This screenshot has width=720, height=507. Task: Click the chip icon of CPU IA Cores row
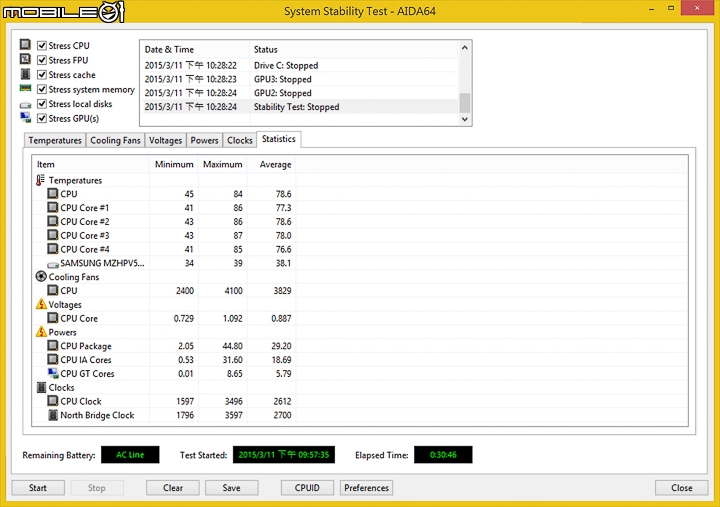point(53,359)
